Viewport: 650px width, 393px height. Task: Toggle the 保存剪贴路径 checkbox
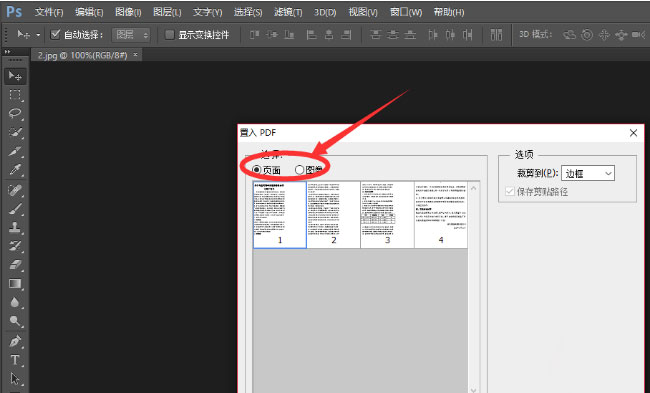tap(510, 192)
